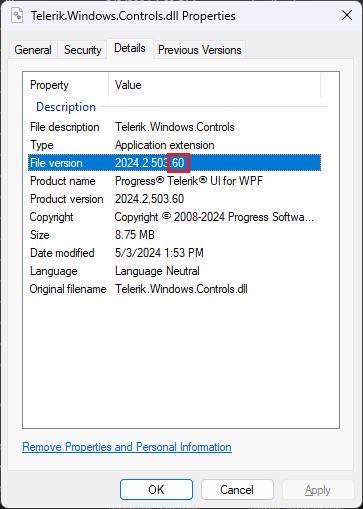Click the File version value 2024.2.503.60
363x509 pixels.
(x=149, y=163)
